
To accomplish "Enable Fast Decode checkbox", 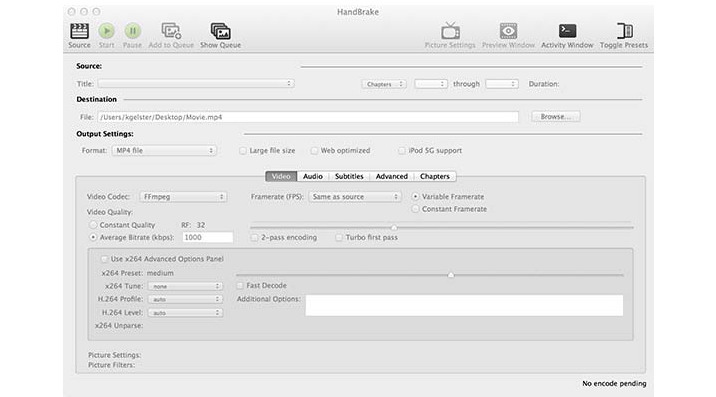I will click(240, 286).
